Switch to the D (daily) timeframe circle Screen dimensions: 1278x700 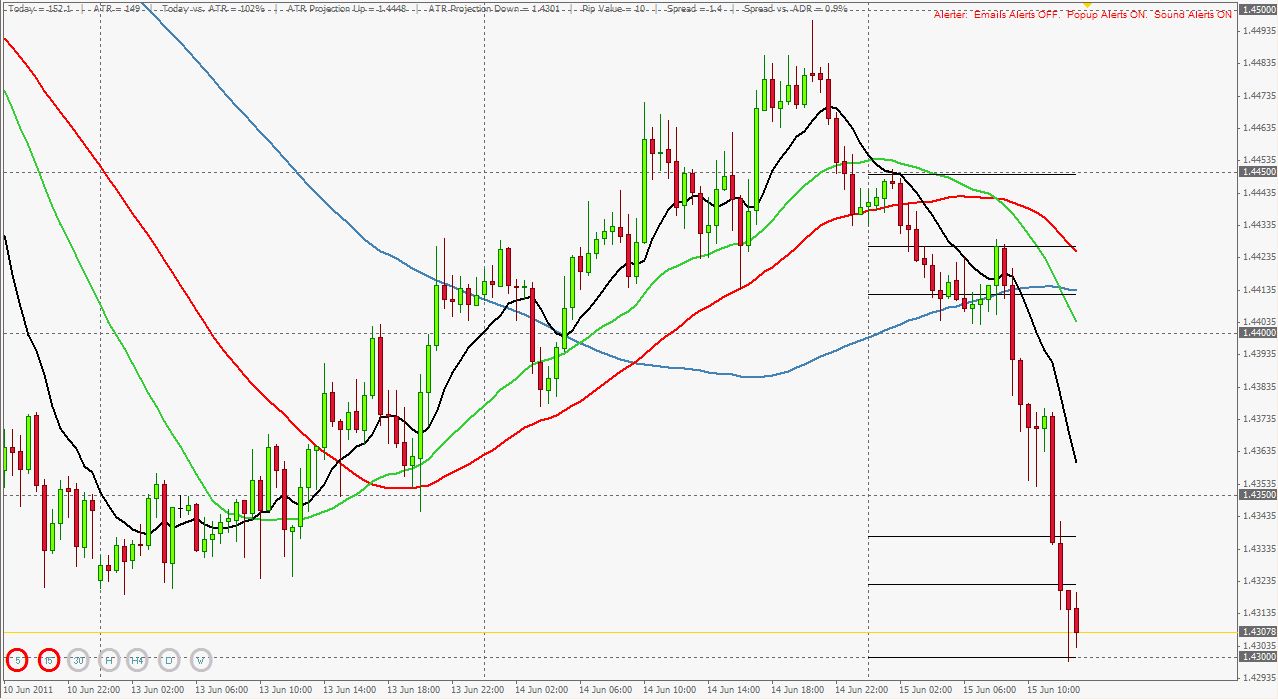170,660
